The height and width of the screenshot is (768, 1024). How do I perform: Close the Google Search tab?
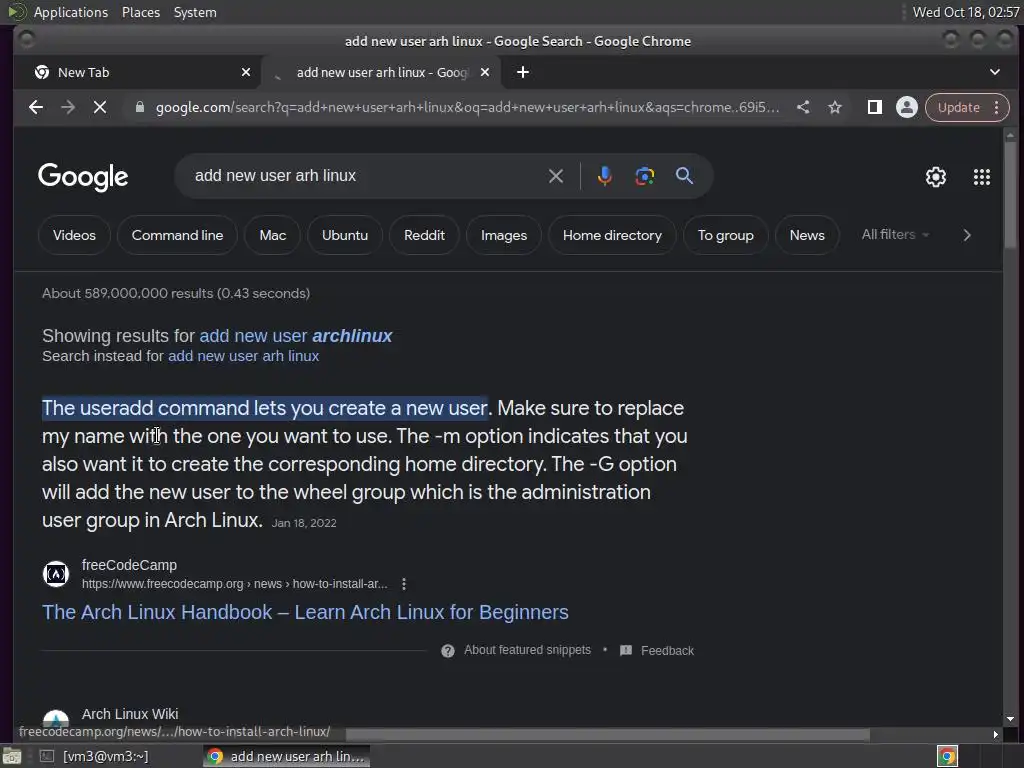[x=485, y=72]
